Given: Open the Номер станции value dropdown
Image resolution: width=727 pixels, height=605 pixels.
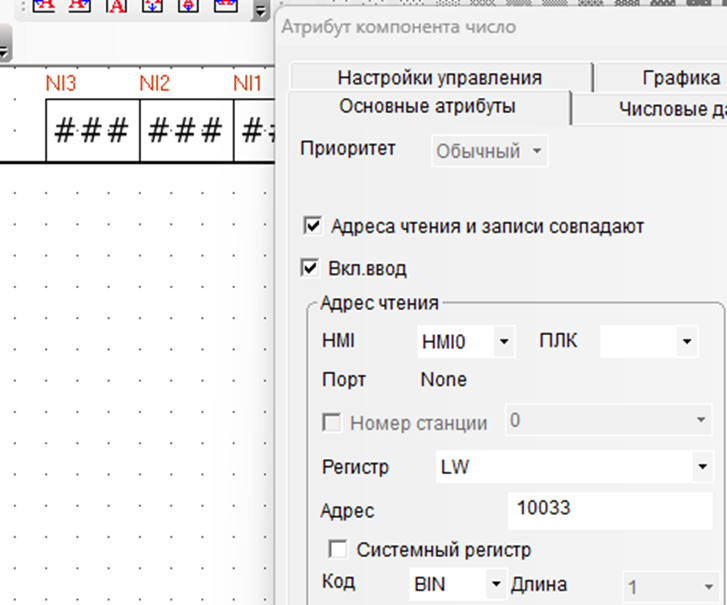Looking at the screenshot, I should [608, 420].
